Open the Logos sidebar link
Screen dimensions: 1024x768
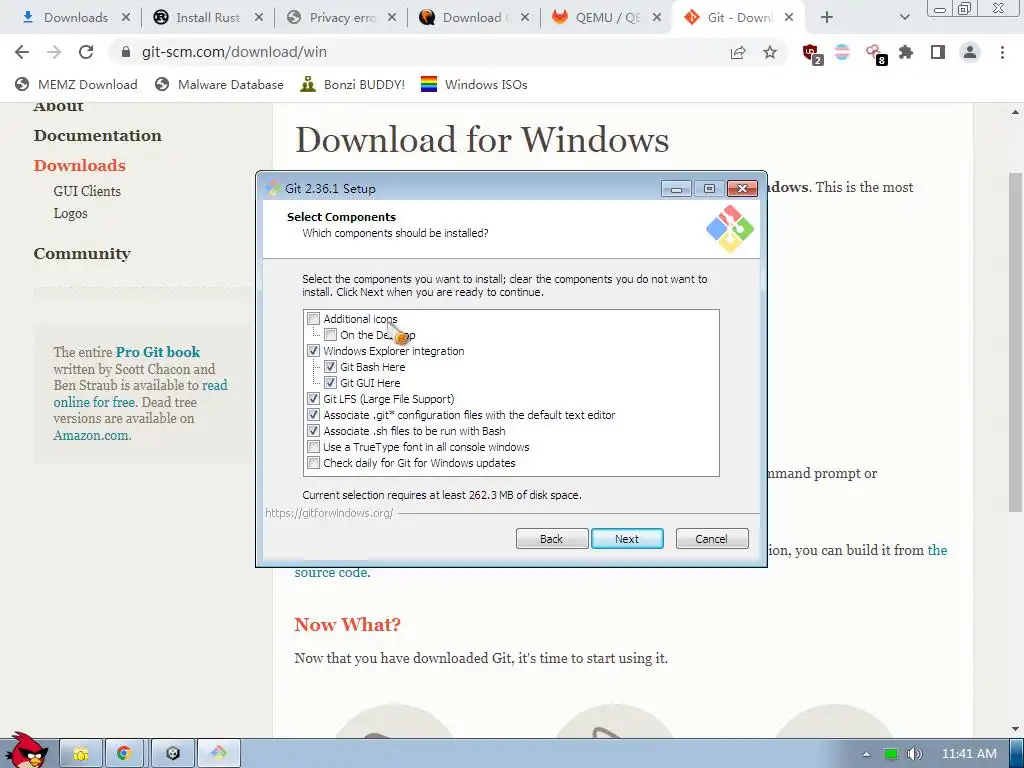point(70,214)
